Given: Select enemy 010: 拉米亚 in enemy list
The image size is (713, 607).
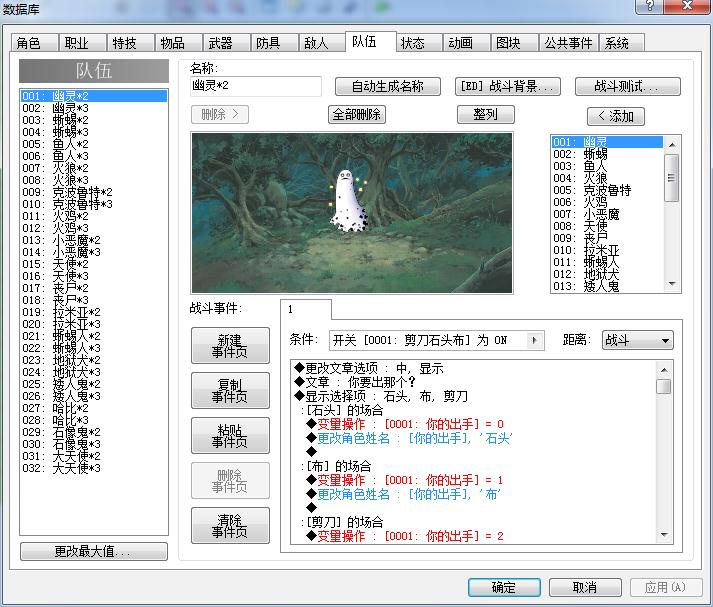Looking at the screenshot, I should tap(607, 250).
